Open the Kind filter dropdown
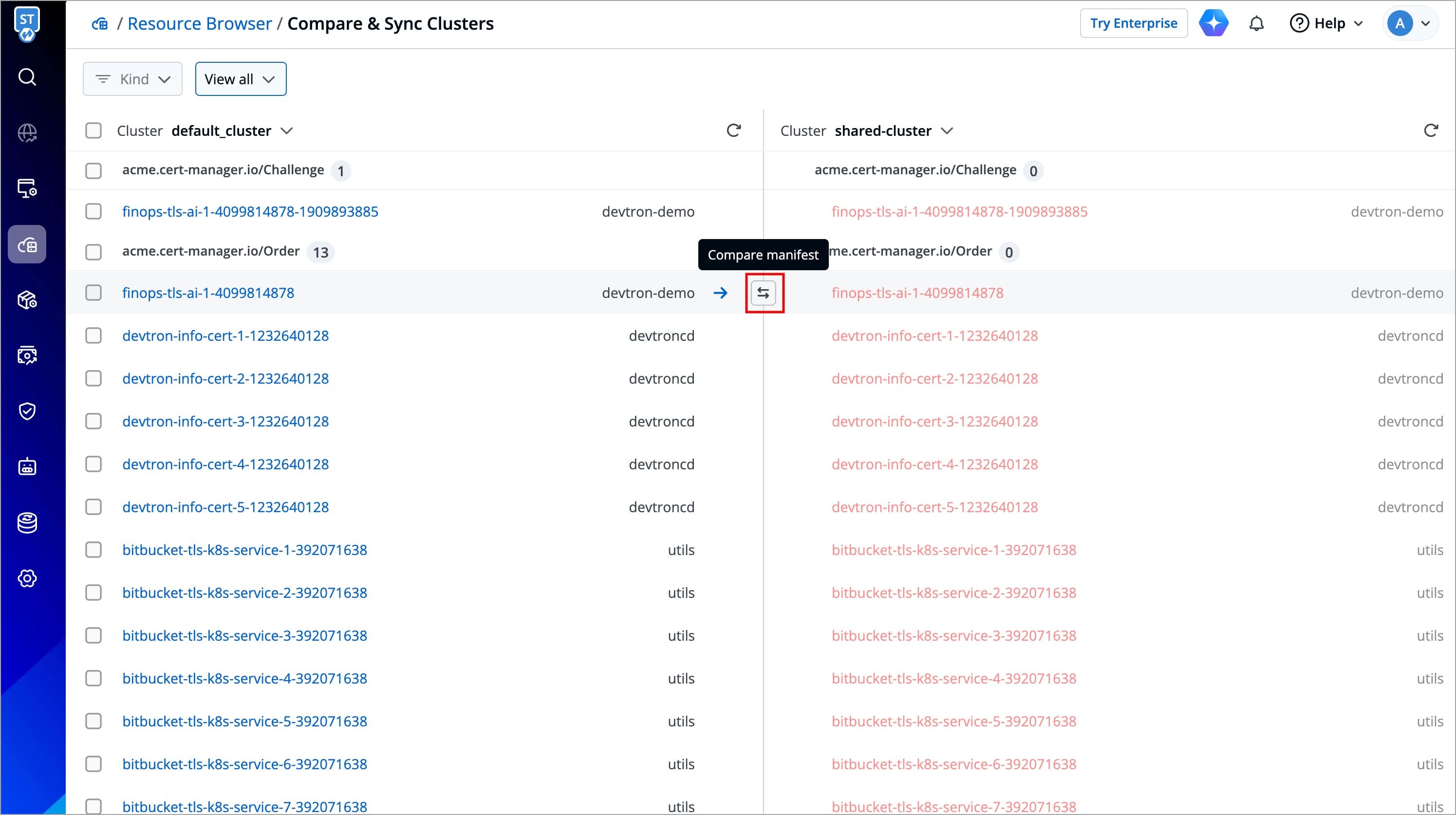This screenshot has height=815, width=1456. 133,79
